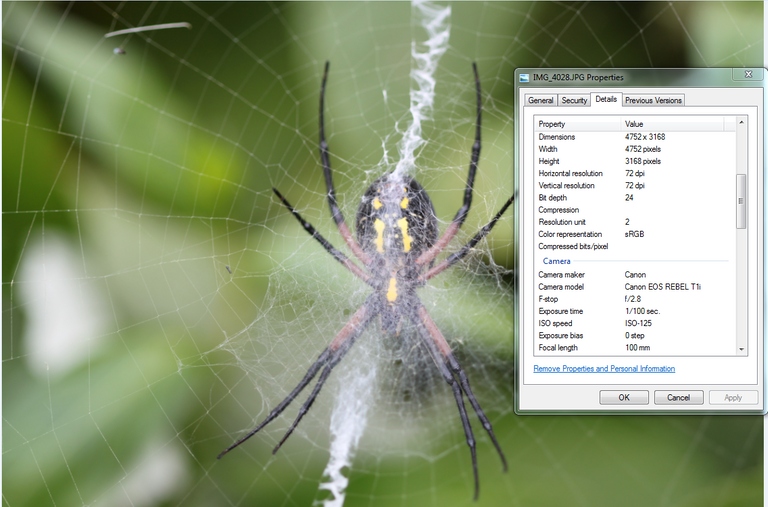Click the Compressed bits/pixel property row

[x=635, y=246]
